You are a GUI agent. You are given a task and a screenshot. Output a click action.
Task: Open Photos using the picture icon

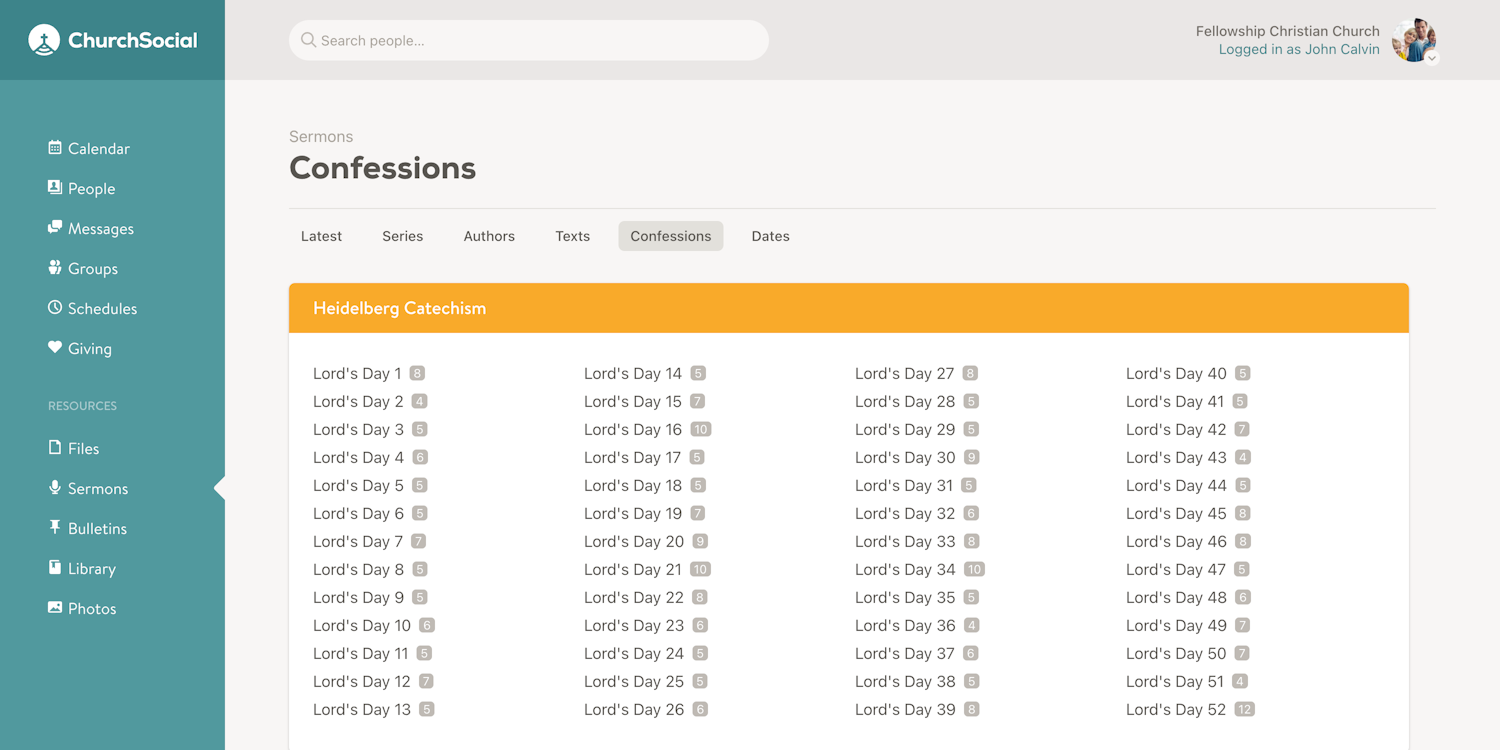(53, 608)
